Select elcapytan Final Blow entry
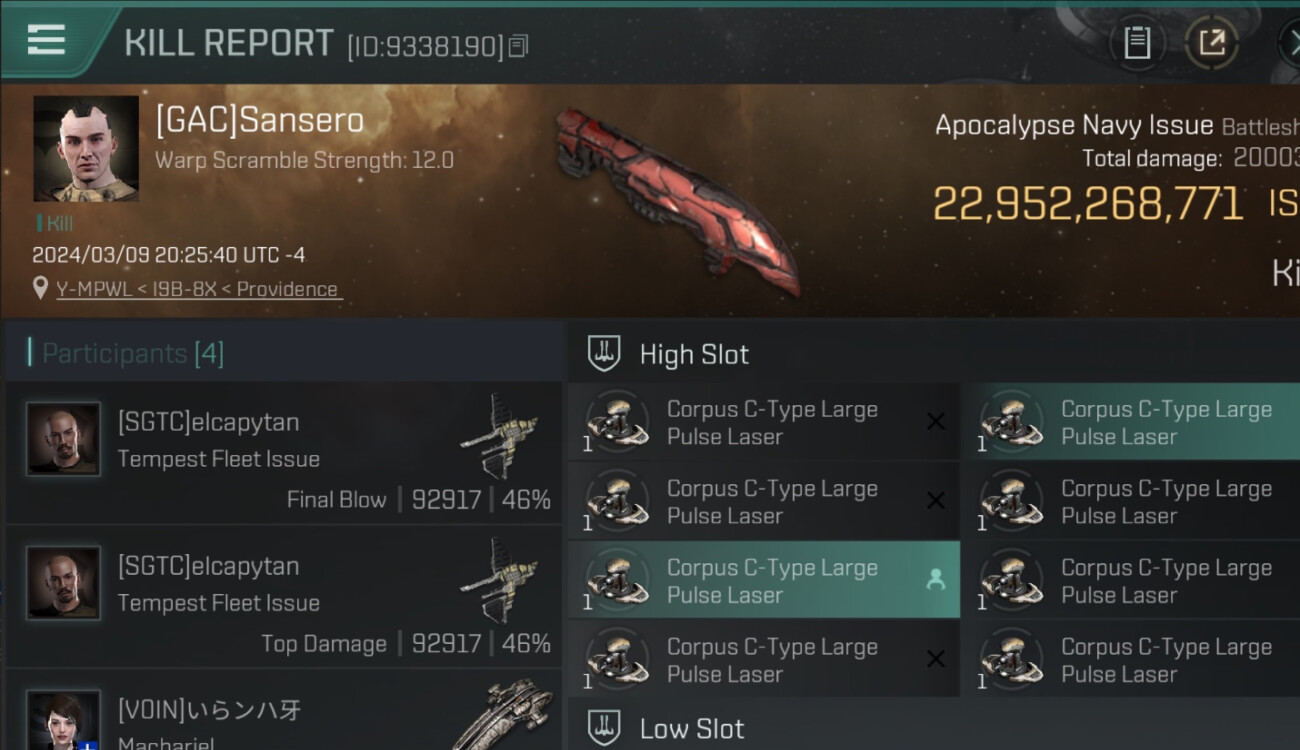Screen dimensions: 1300x750 tap(284, 452)
